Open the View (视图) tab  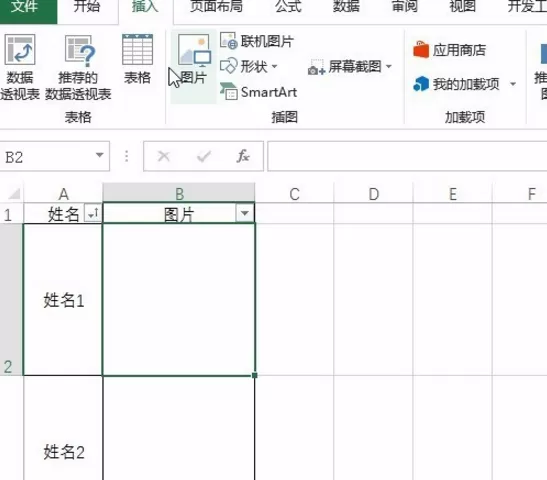462,7
